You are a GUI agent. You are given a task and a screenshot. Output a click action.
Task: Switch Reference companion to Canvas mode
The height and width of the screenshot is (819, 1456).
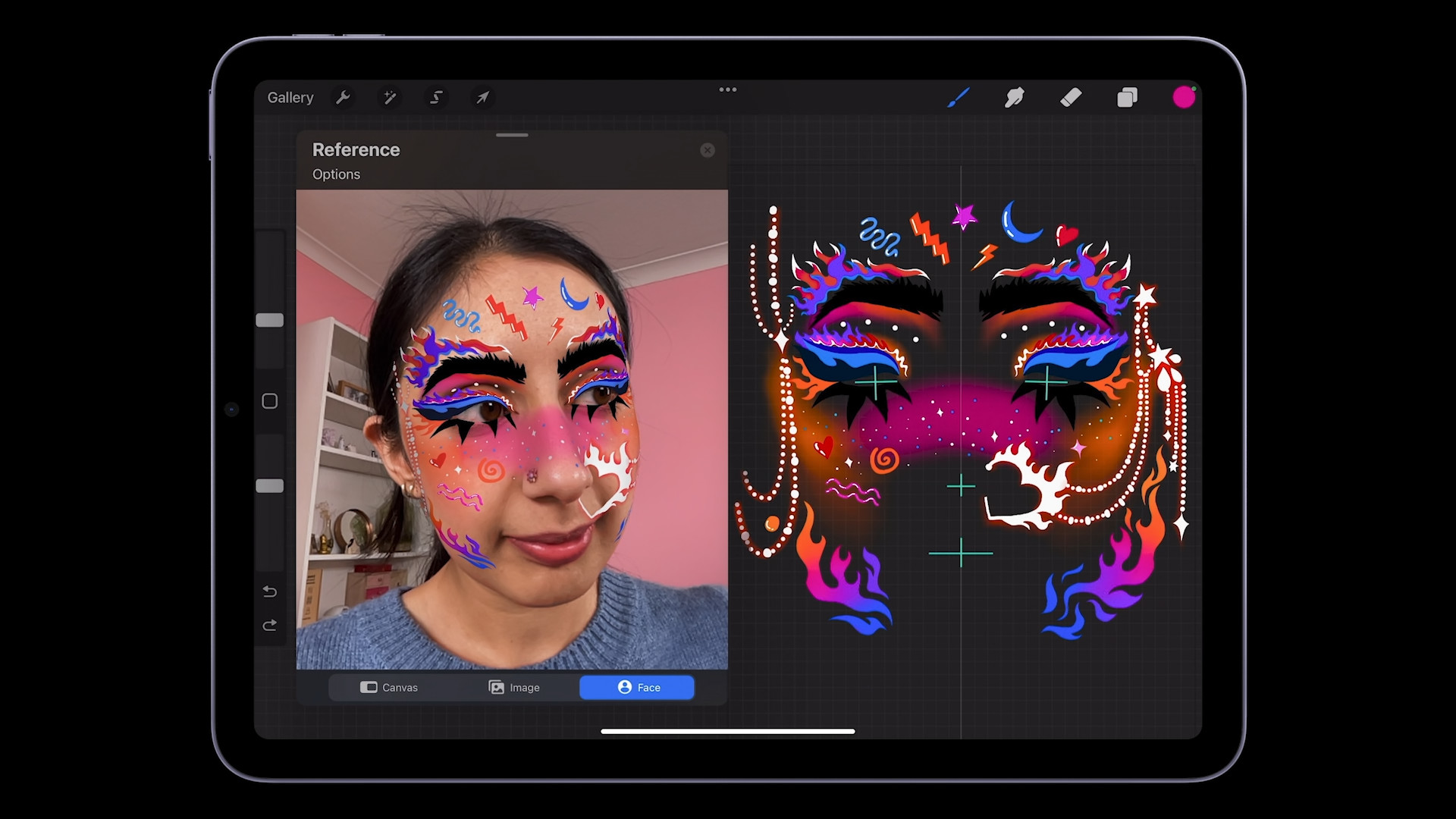(x=389, y=687)
